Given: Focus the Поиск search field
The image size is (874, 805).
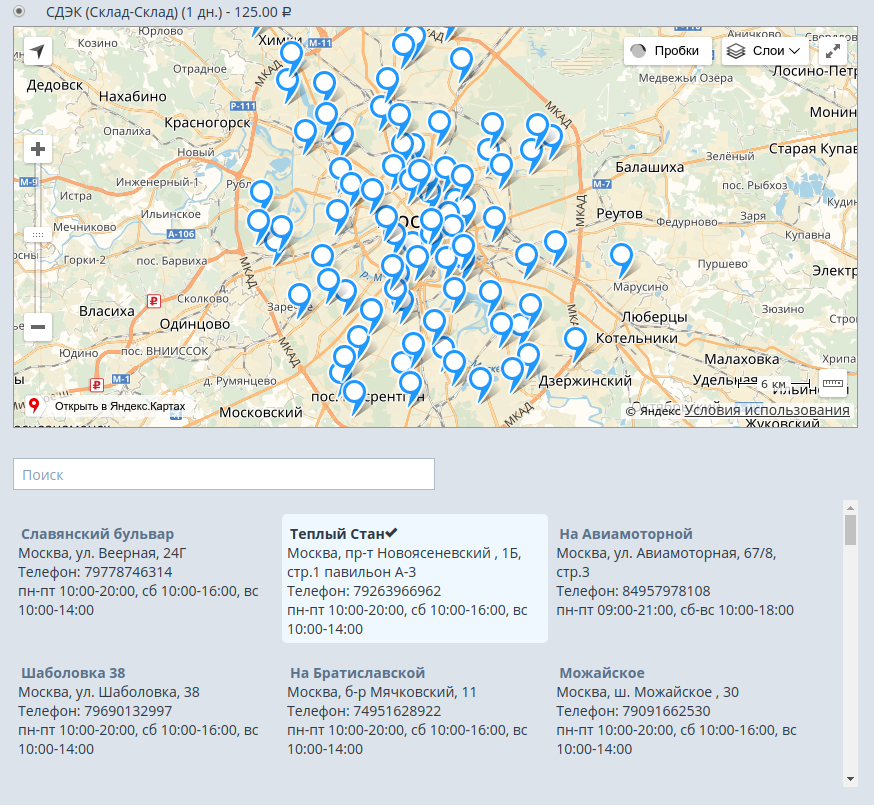Looking at the screenshot, I should point(223,474).
